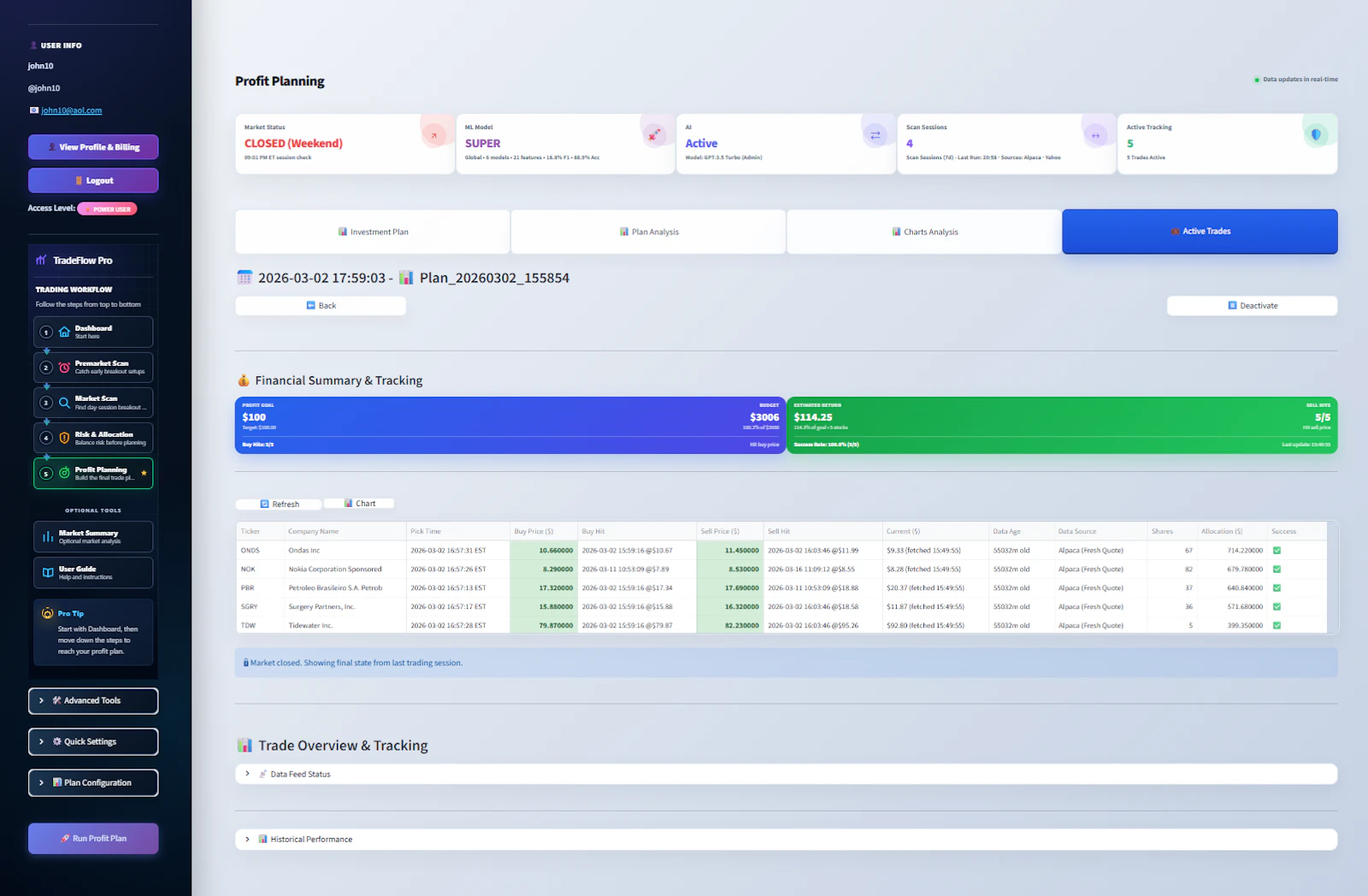This screenshot has height=896, width=1368.
Task: Click the Scan Sessions card arrow icon
Action: [x=1095, y=135]
